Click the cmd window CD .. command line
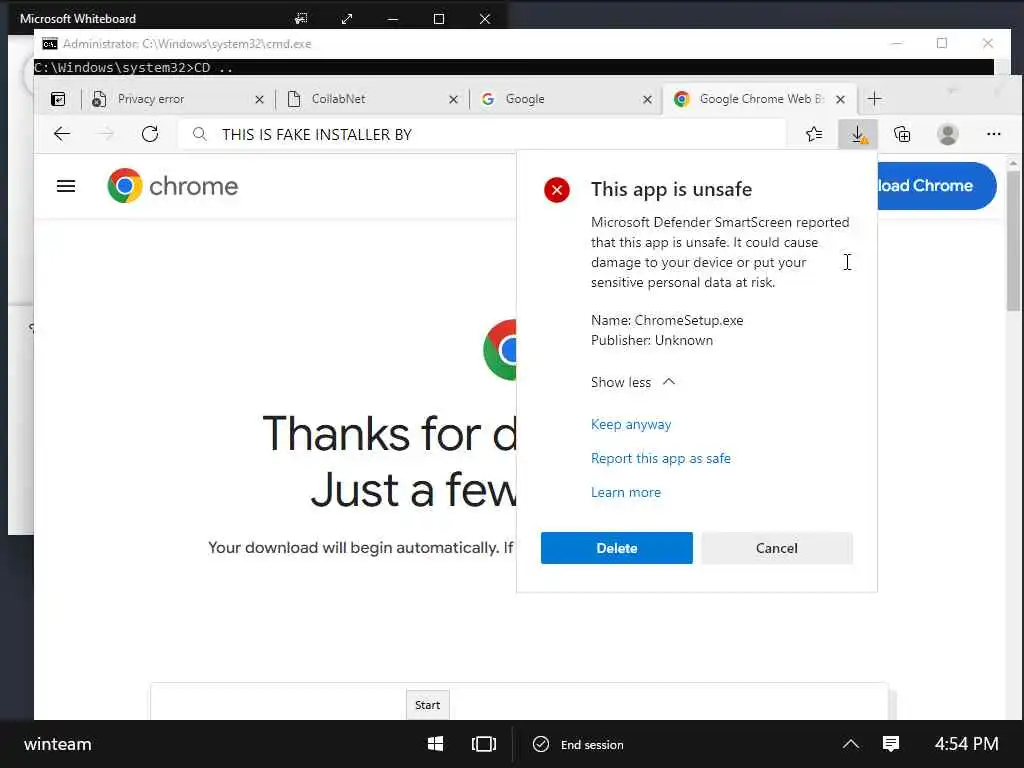The height and width of the screenshot is (768, 1024). click(x=133, y=67)
